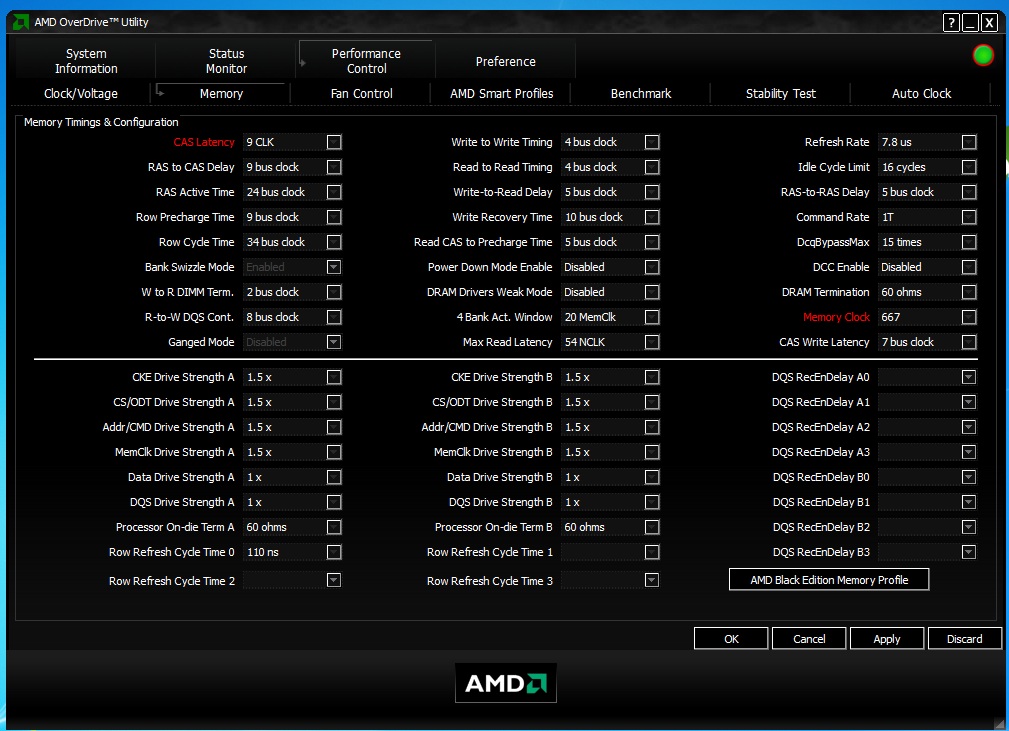Image resolution: width=1009 pixels, height=731 pixels.
Task: Expand the W to R DIMM Term. dropdown
Action: tap(334, 292)
